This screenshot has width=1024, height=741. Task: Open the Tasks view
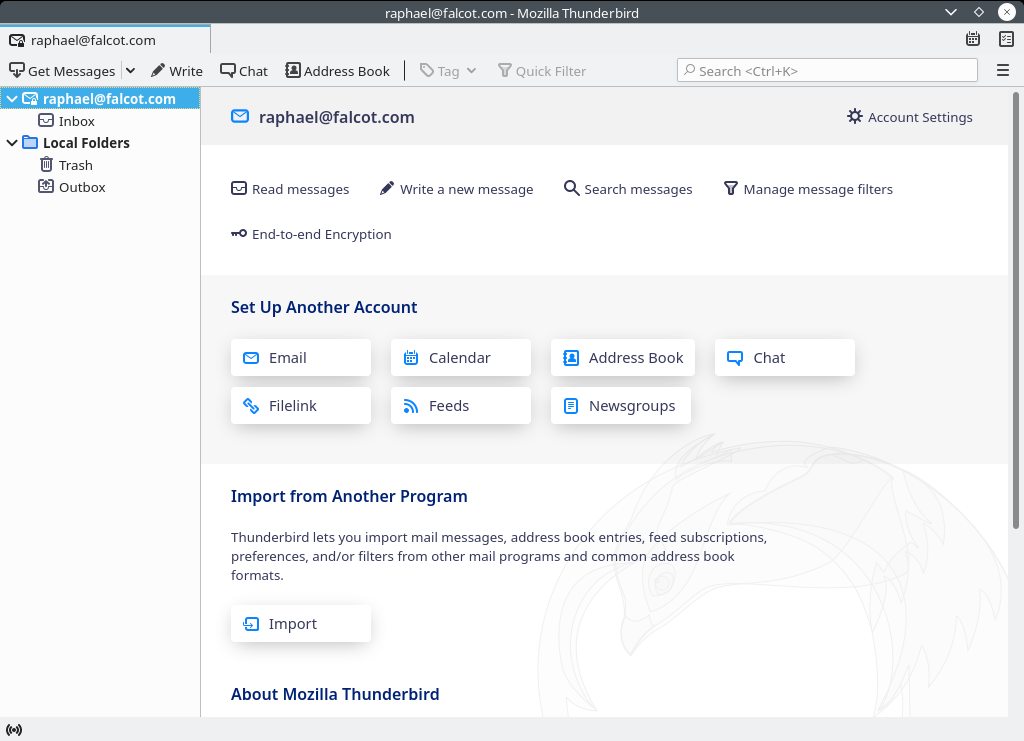click(1005, 38)
